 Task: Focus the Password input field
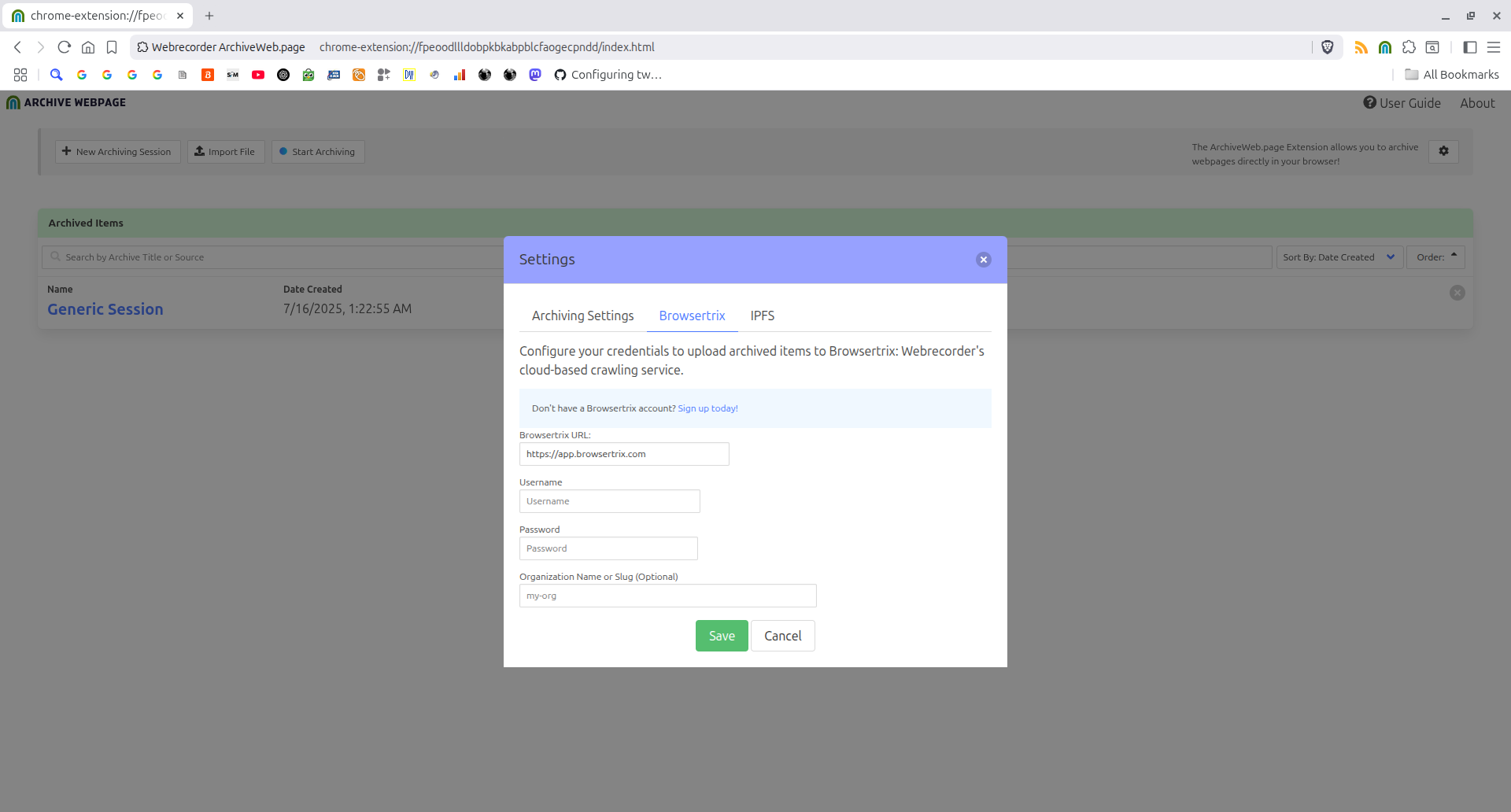coord(608,548)
